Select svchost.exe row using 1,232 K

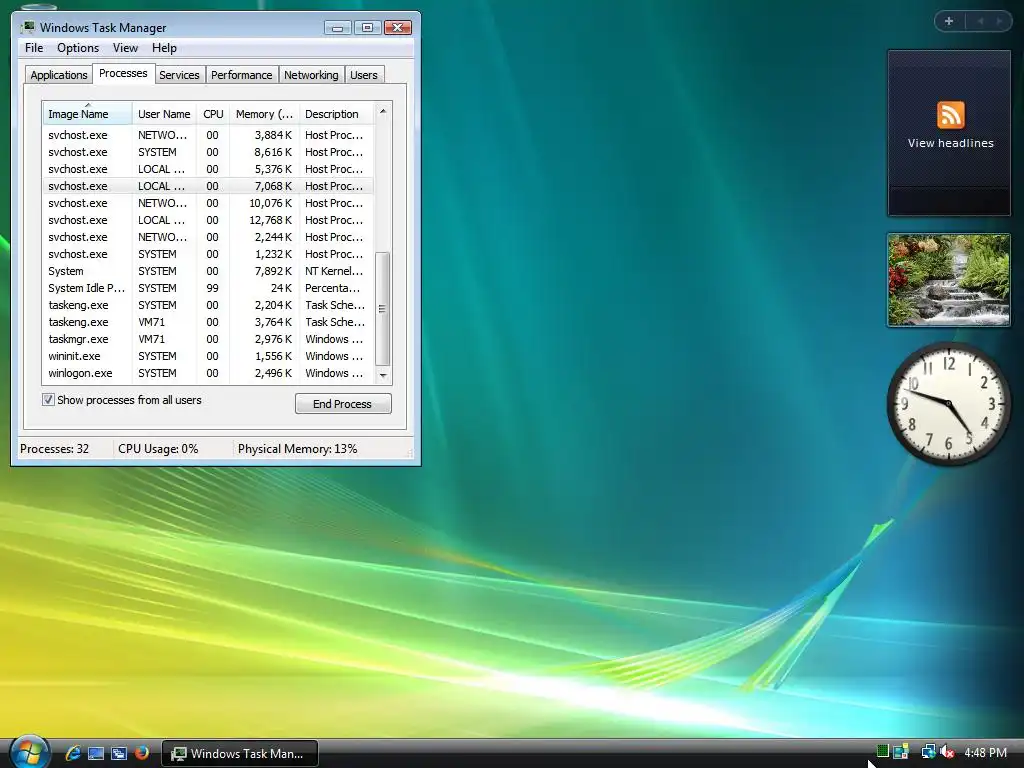pos(209,254)
